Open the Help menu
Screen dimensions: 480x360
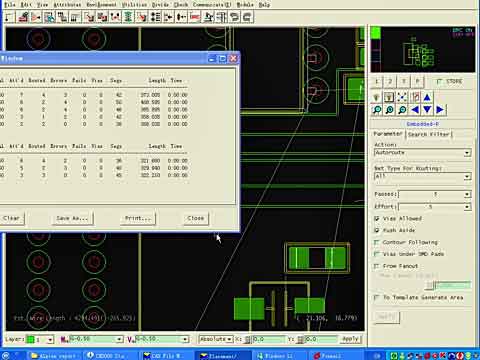264,5
